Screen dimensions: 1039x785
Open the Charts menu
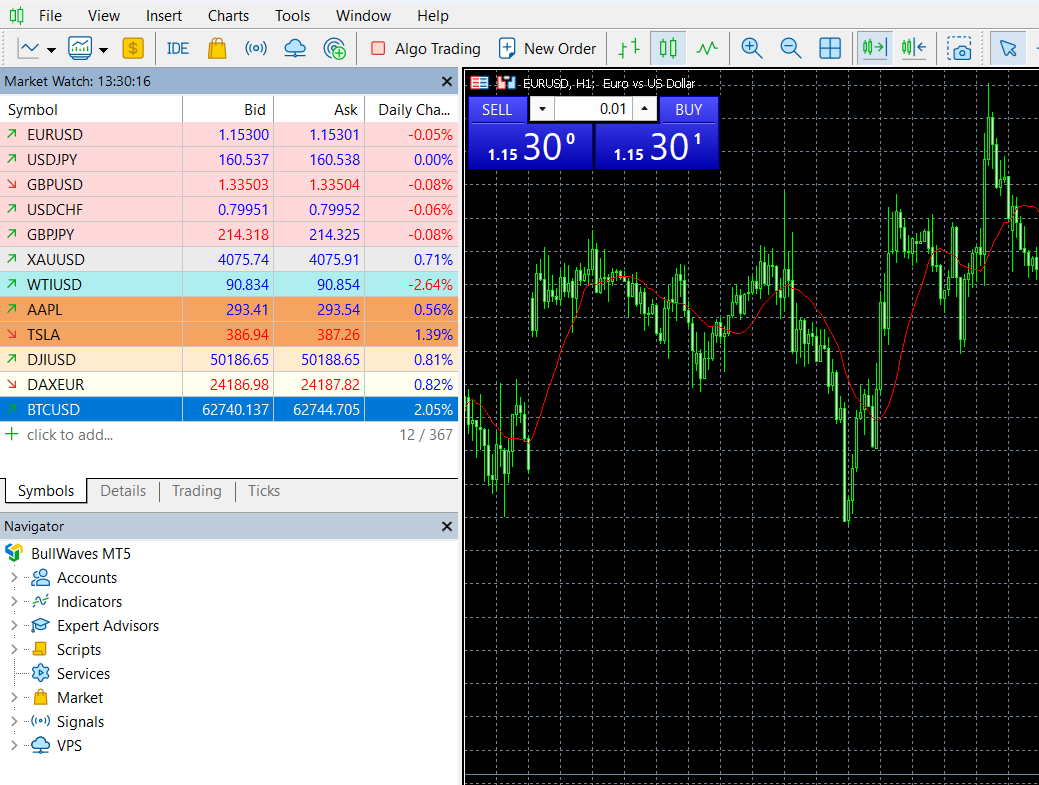click(229, 15)
